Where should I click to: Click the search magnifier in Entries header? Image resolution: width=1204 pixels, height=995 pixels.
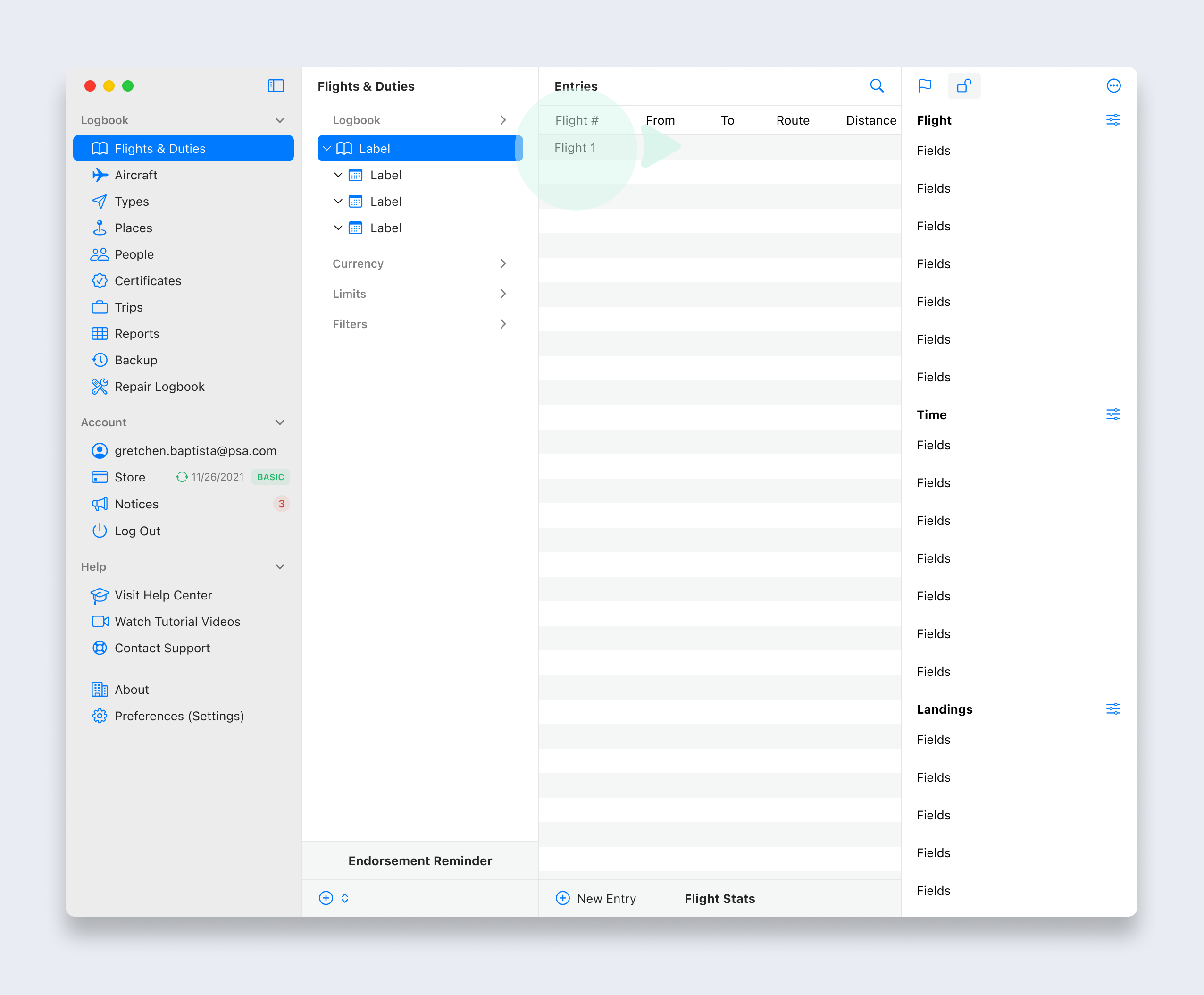pyautogui.click(x=877, y=86)
